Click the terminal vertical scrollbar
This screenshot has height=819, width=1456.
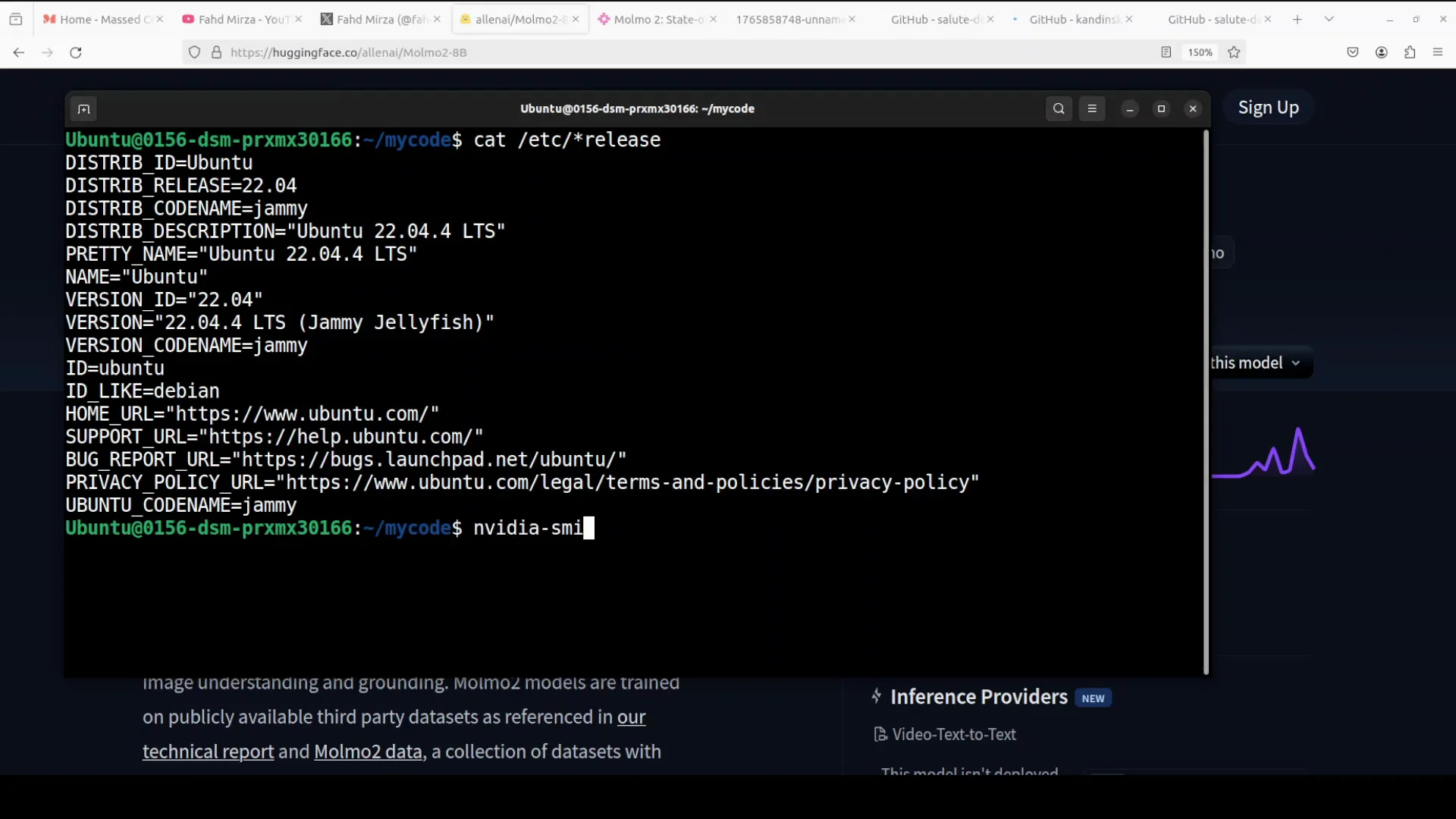tap(1206, 402)
